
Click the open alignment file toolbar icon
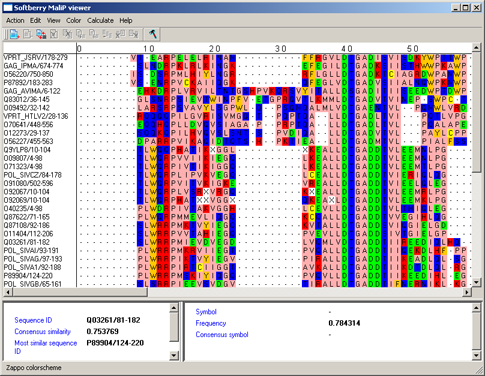click(15, 34)
